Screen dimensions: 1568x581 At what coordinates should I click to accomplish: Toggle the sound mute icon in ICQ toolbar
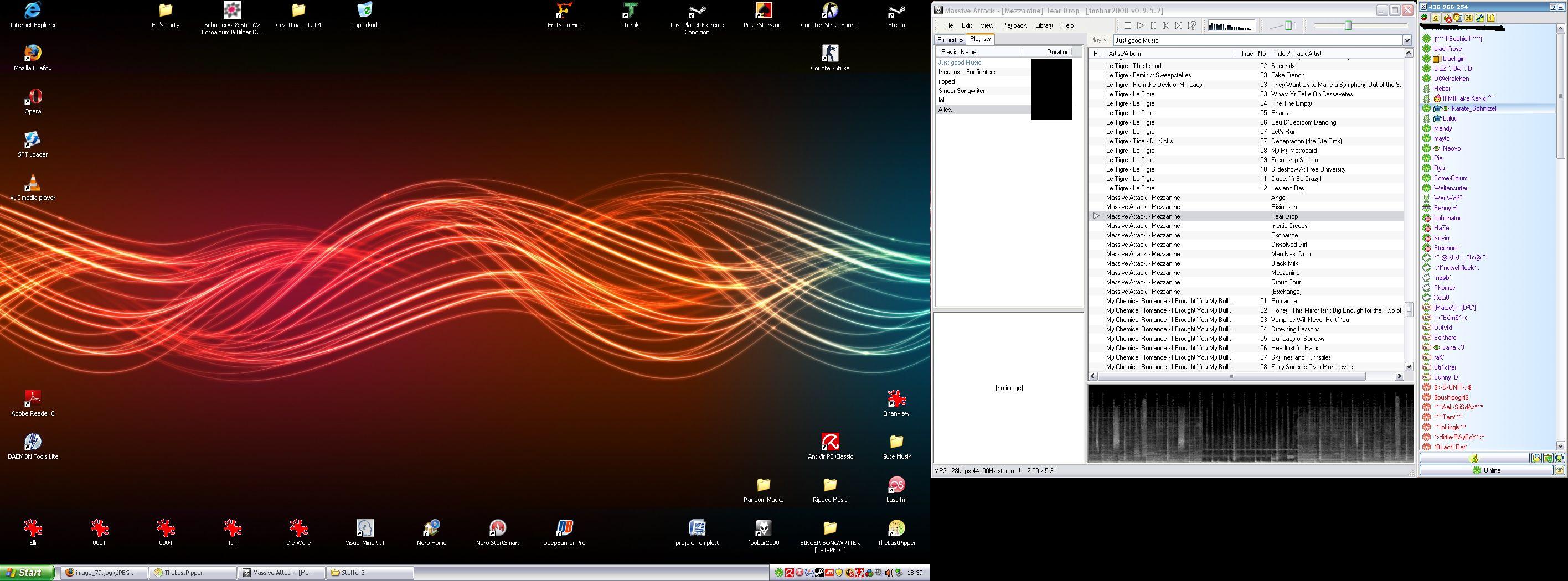tap(1448, 18)
